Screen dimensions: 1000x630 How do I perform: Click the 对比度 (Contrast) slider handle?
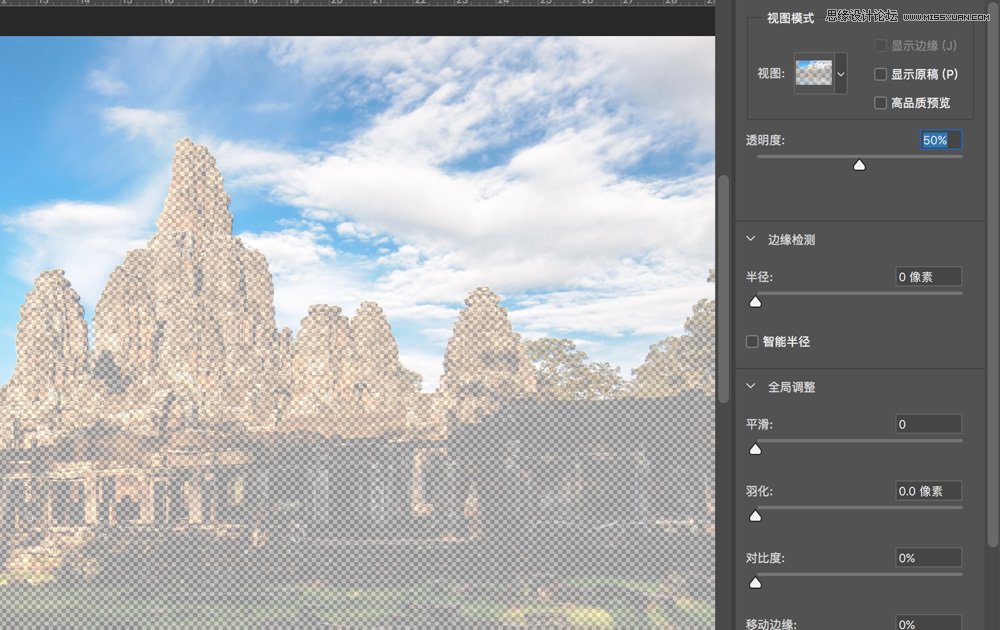pyautogui.click(x=755, y=582)
